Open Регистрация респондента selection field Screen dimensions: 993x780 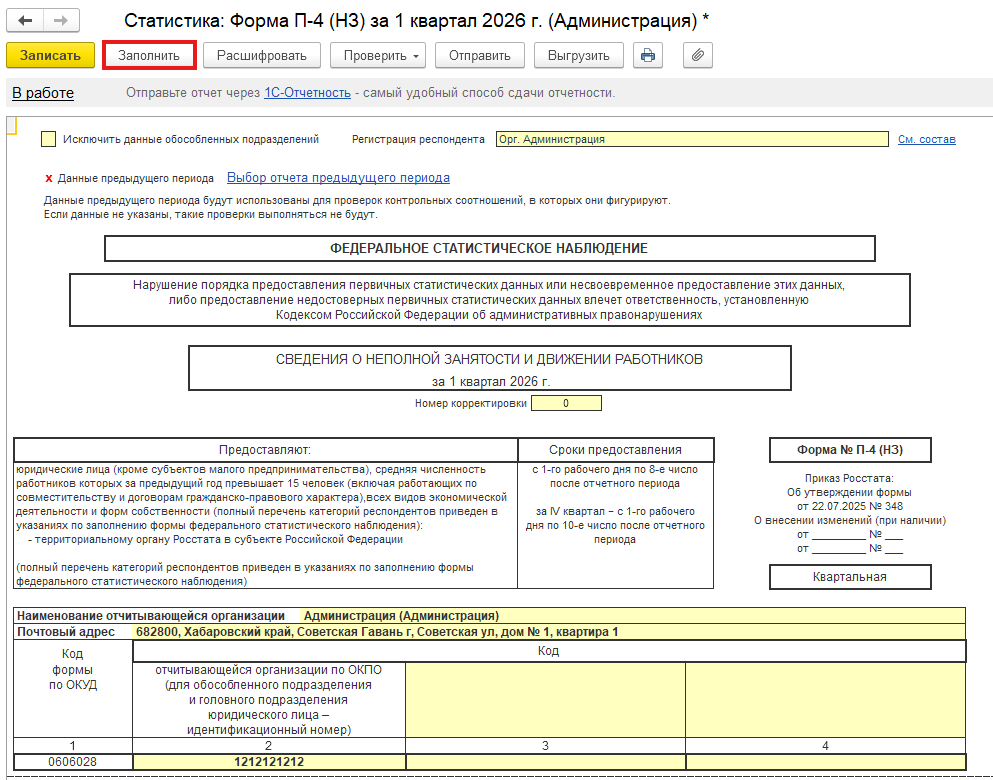pos(692,139)
